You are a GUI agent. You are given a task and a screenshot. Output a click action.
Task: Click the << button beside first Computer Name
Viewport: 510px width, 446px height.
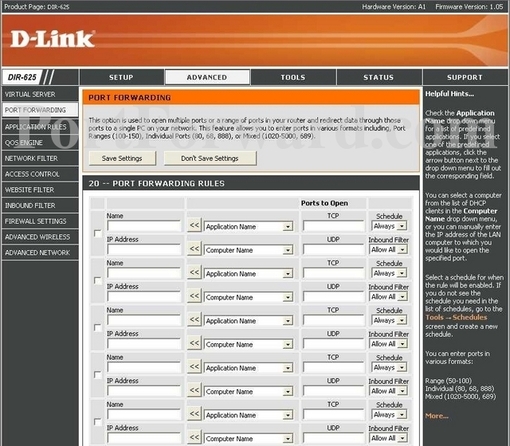[x=194, y=249]
